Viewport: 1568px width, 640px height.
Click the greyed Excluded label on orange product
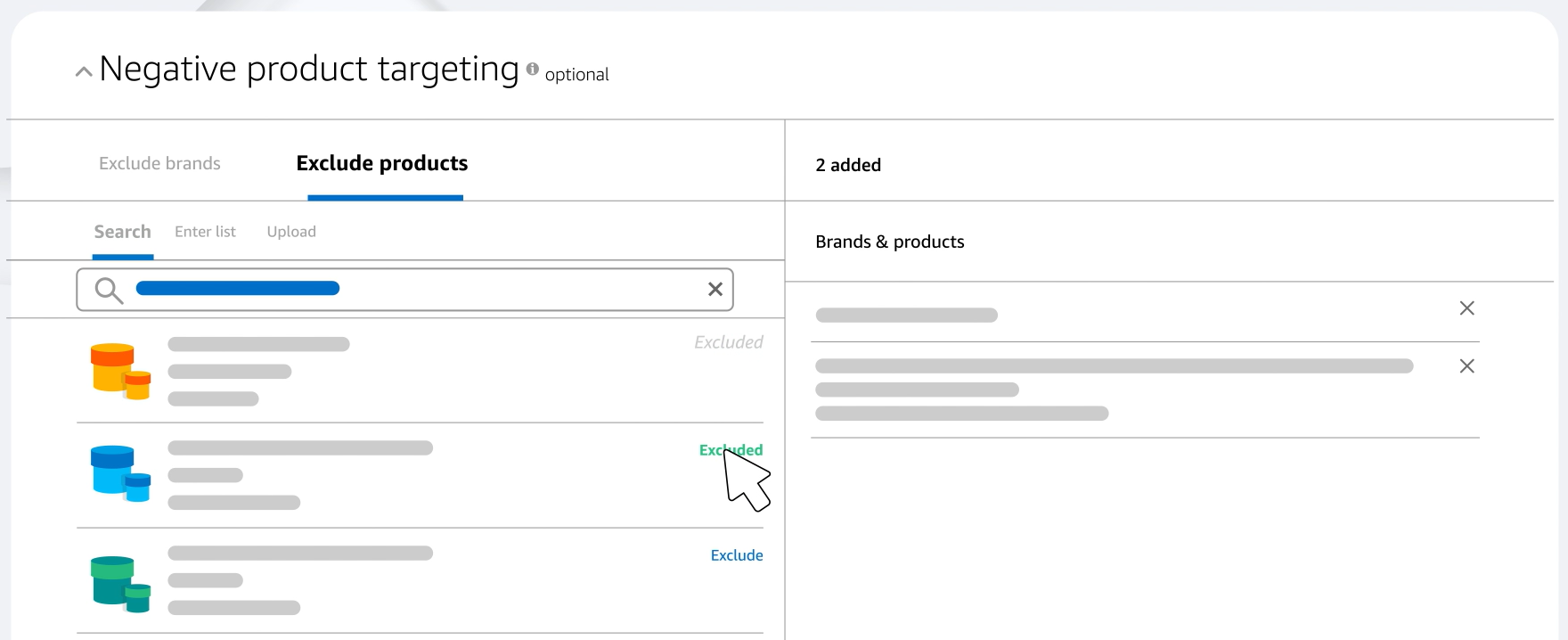point(729,342)
